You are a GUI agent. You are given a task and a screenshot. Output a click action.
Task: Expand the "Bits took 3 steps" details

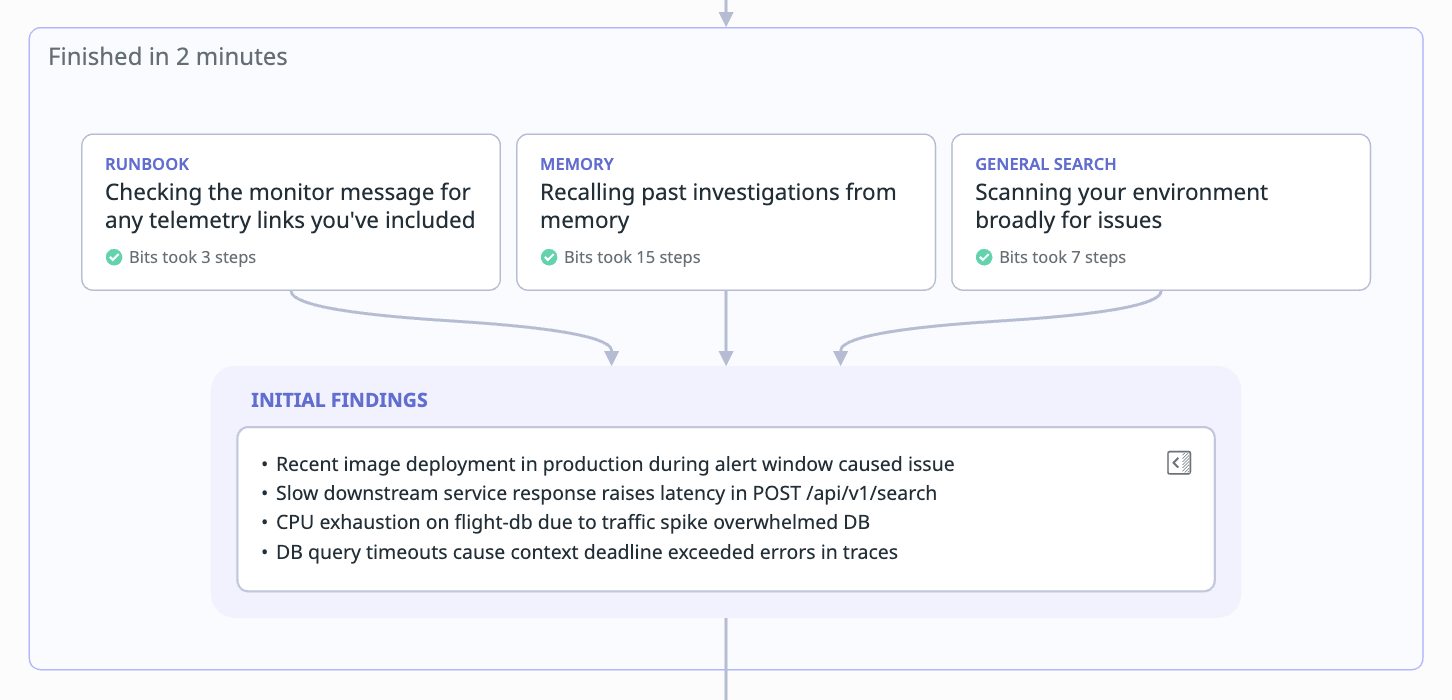tap(192, 258)
